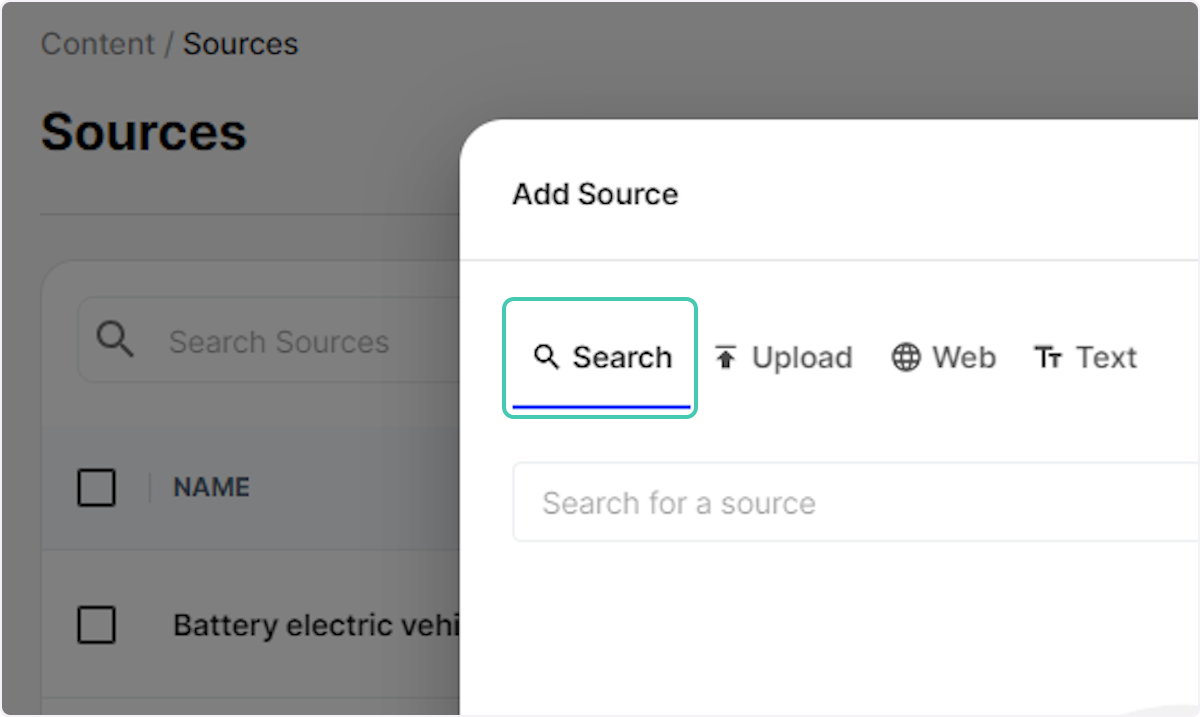1200x717 pixels.
Task: Click inside the Search Sources box
Action: 280,340
